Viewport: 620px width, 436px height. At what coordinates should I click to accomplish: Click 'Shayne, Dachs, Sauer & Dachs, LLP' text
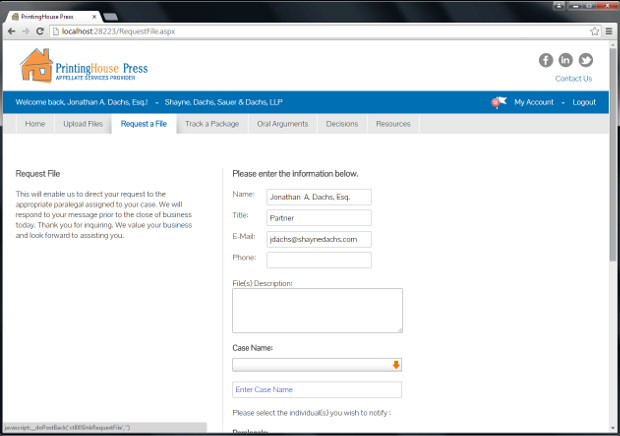[x=223, y=102]
